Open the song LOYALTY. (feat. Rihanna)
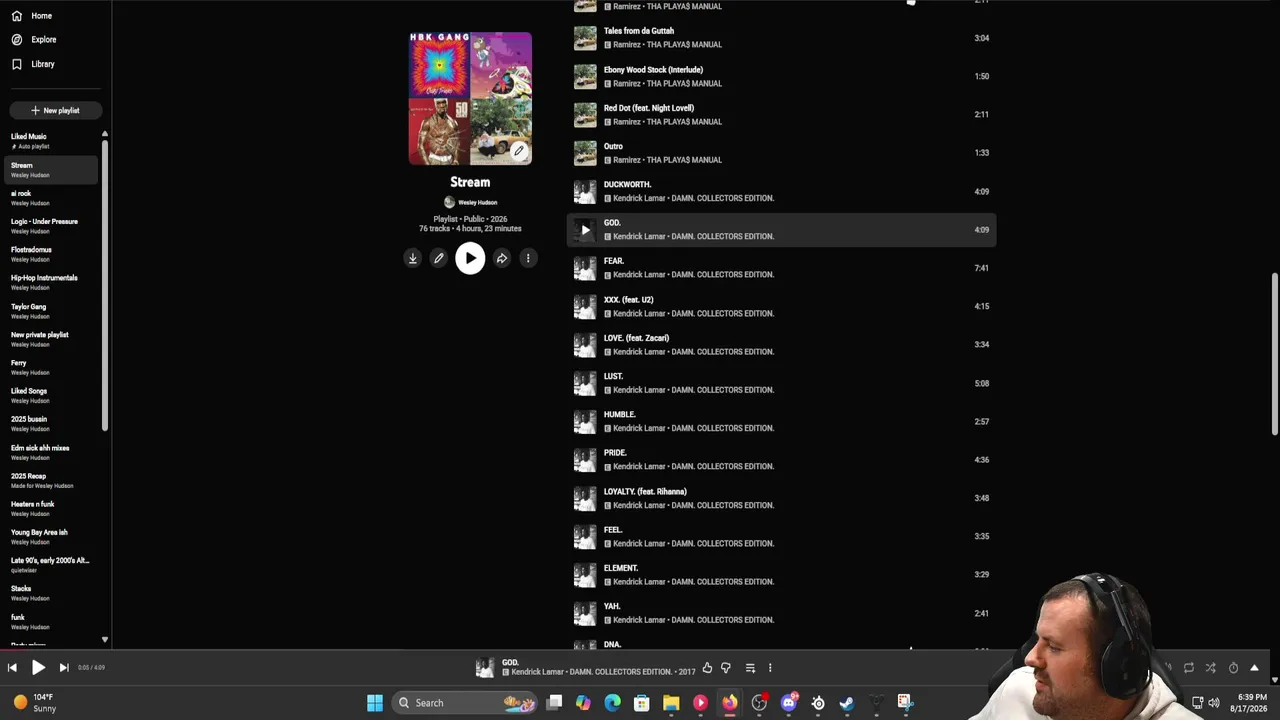This screenshot has width=1280, height=720. click(x=645, y=492)
